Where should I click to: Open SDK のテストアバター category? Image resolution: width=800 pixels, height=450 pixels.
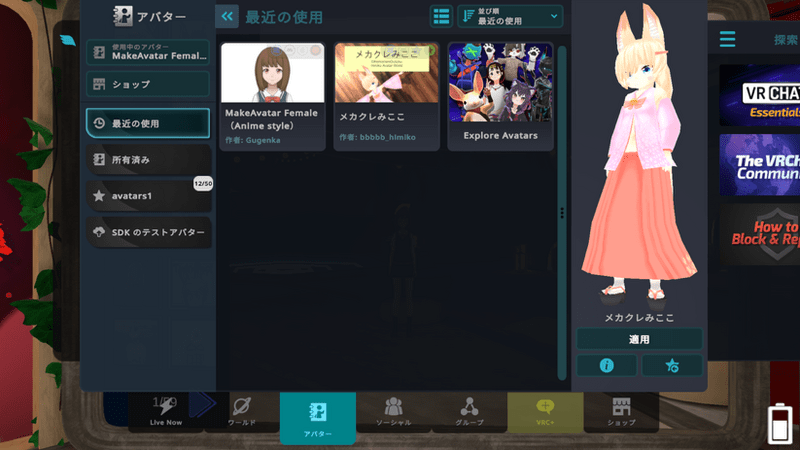pos(148,232)
